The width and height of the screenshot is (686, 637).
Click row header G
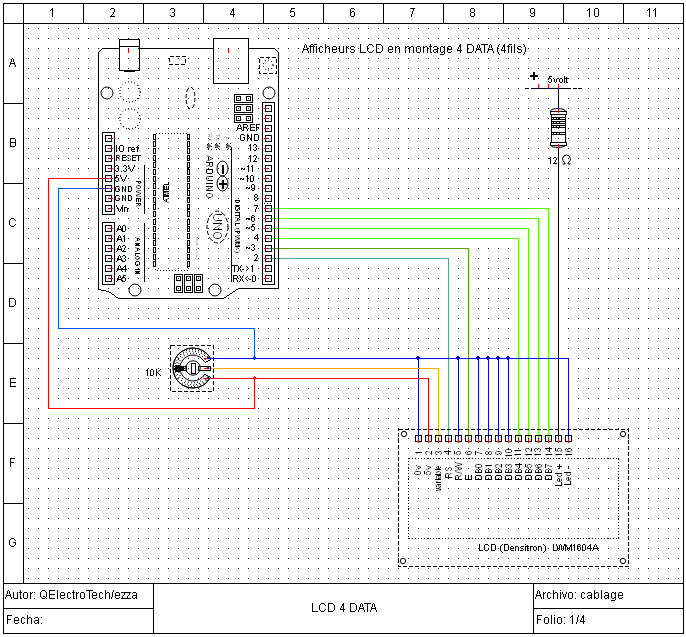coord(13,543)
